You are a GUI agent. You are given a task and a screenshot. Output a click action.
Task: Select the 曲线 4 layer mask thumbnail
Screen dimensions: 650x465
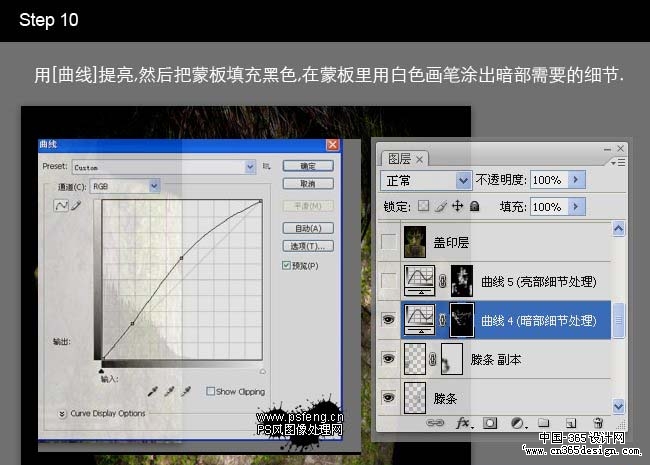coord(462,320)
